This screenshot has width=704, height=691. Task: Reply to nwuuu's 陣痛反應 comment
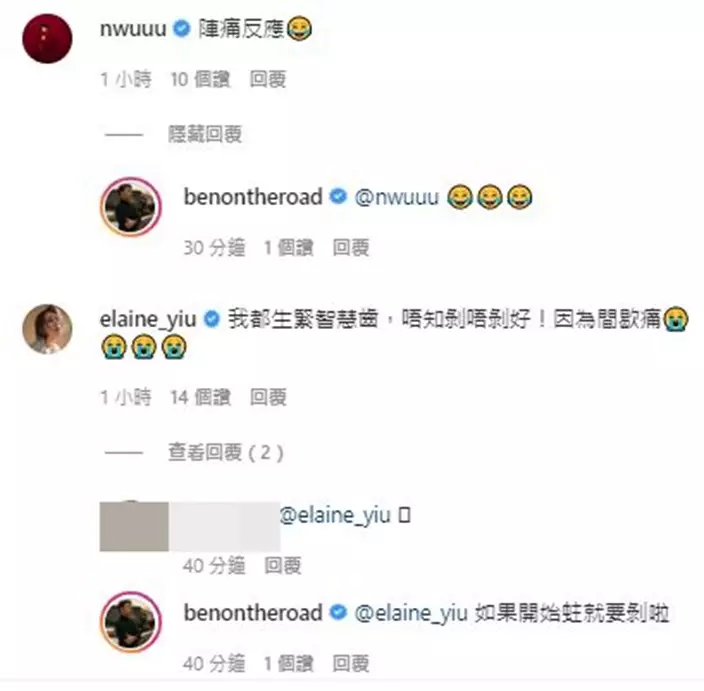pos(268,79)
